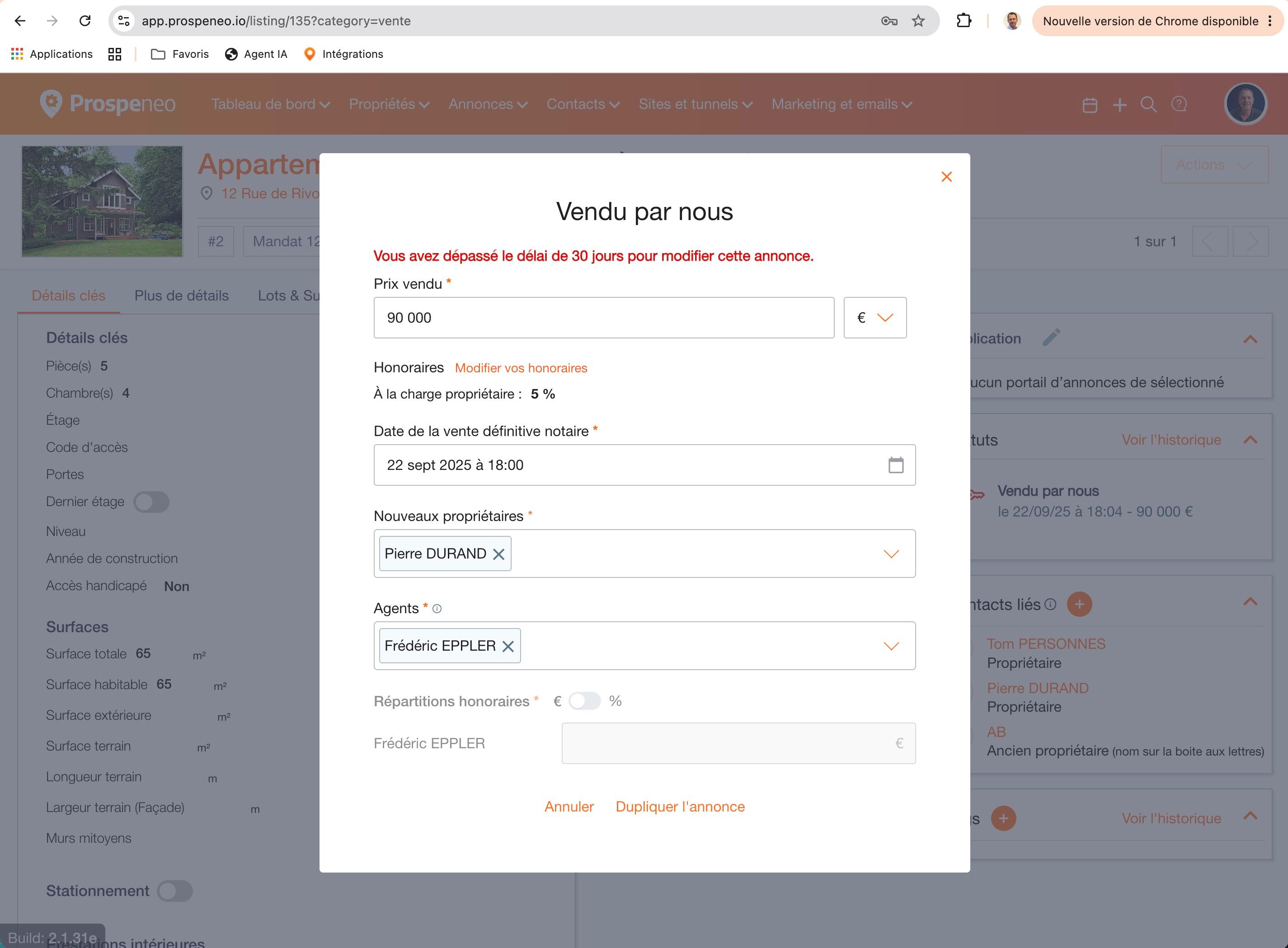
Task: Click the plus icon in header
Action: point(1119,104)
